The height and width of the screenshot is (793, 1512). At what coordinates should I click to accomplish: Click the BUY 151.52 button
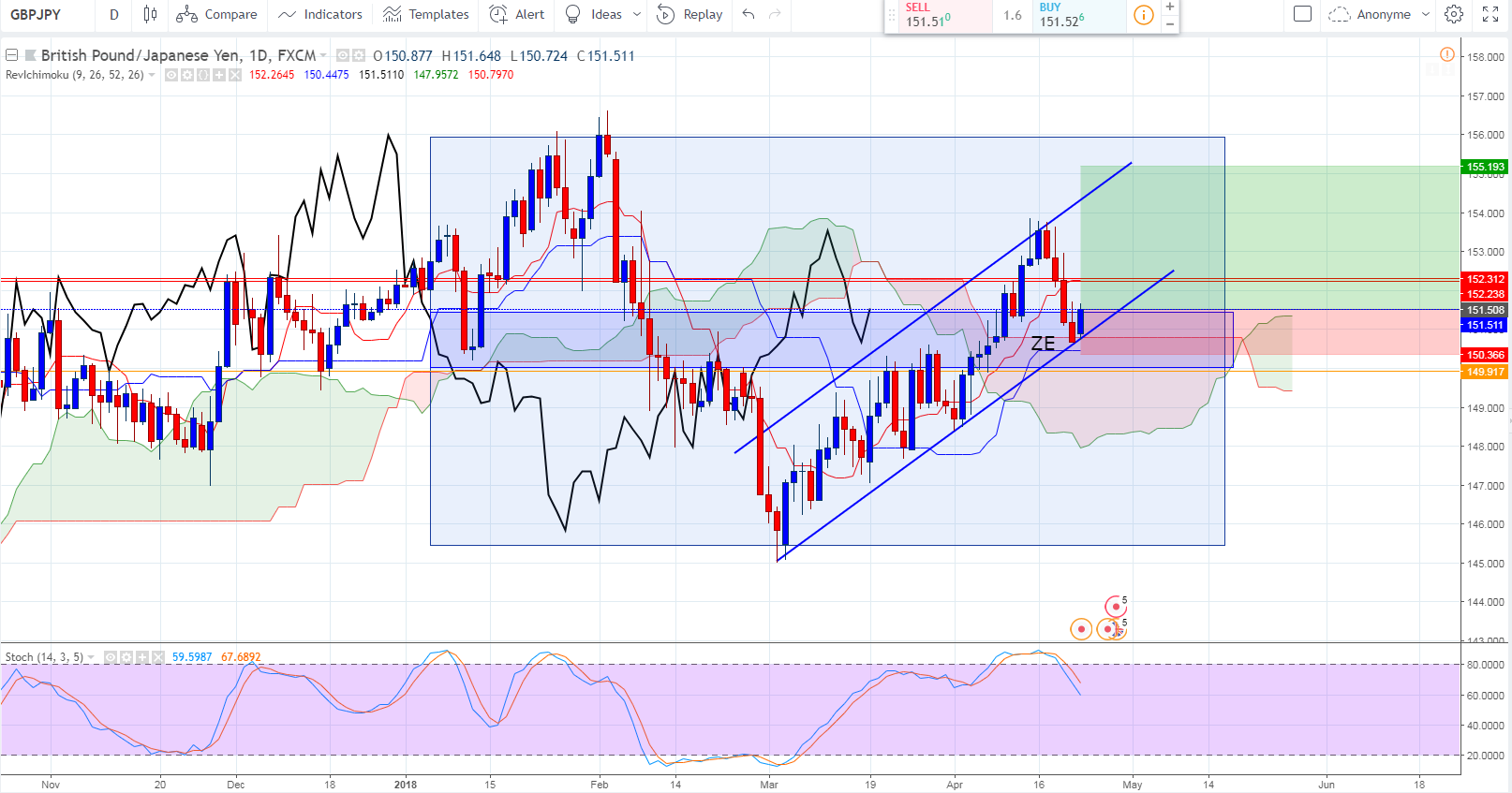1079,15
